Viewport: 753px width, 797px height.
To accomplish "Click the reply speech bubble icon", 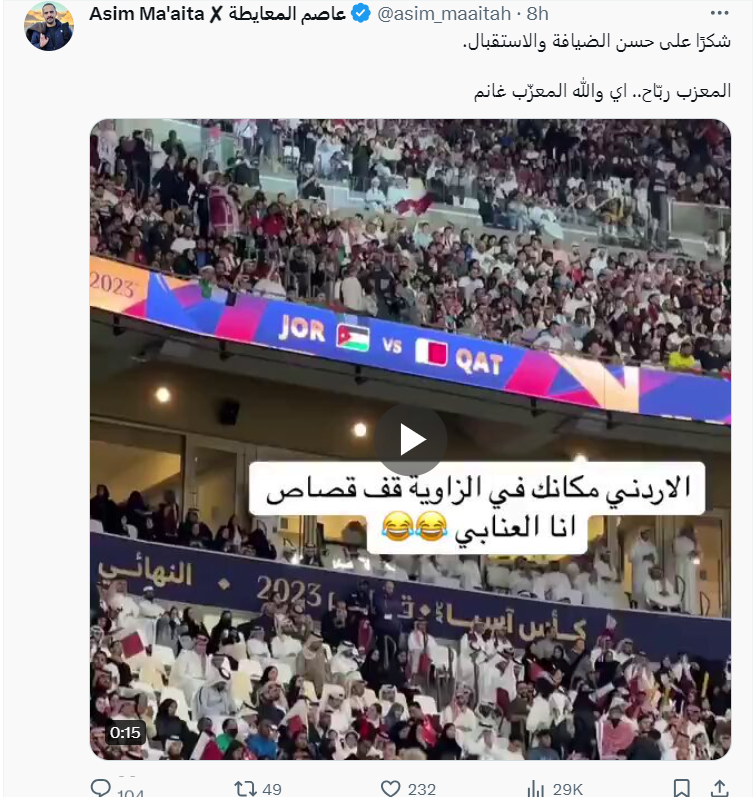I will click(100, 788).
